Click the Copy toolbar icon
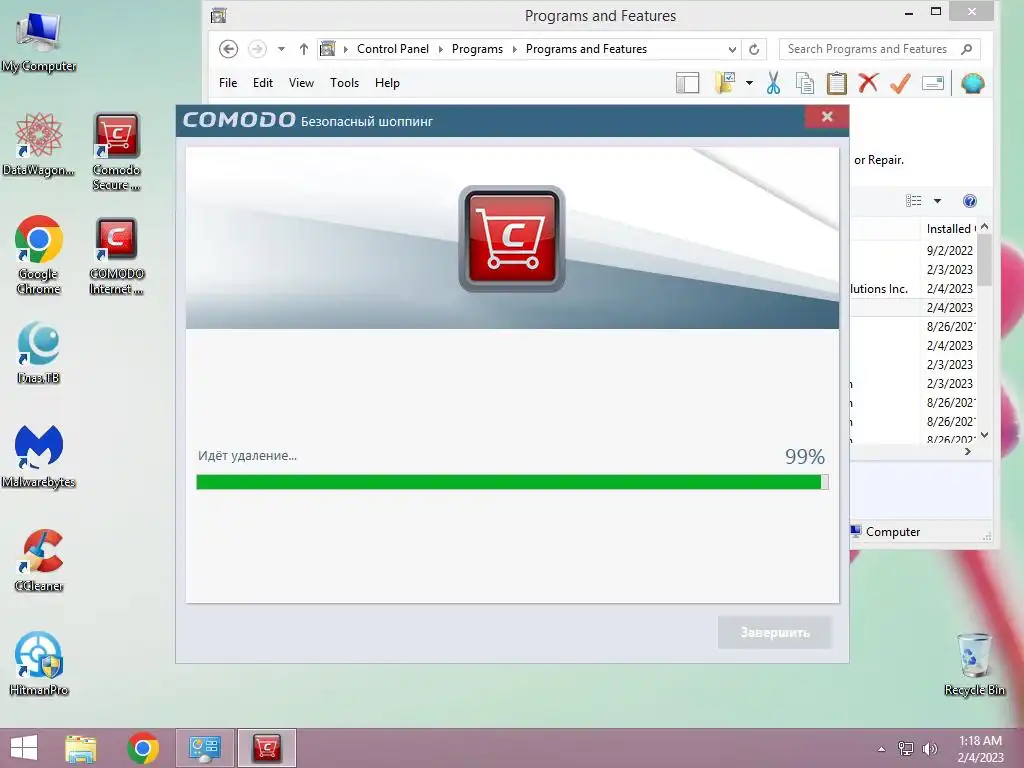This screenshot has width=1024, height=768. click(805, 83)
